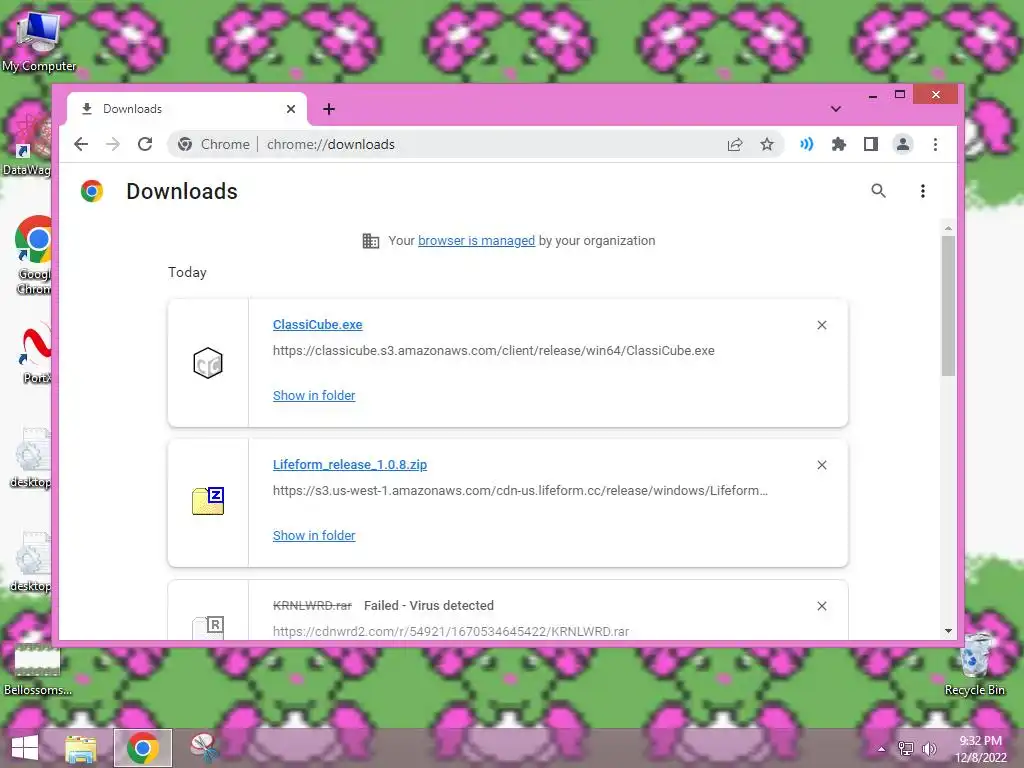The image size is (1024, 768).
Task: Close the Downloads tab
Action: 291,109
